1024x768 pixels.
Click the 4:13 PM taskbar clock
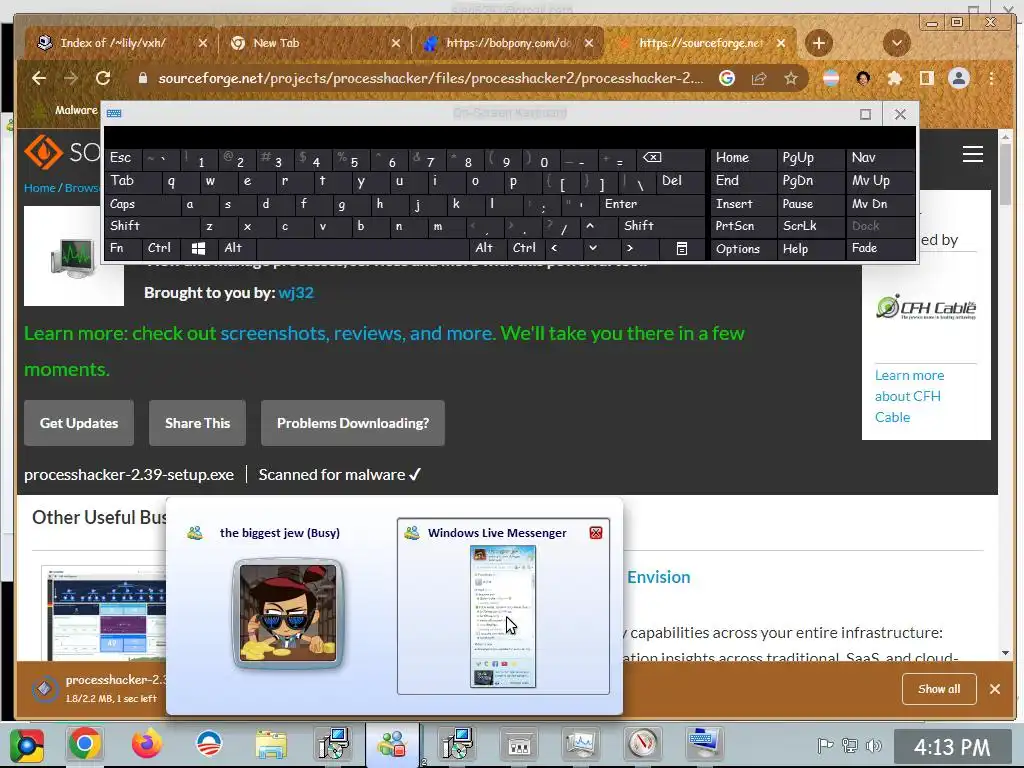point(952,746)
